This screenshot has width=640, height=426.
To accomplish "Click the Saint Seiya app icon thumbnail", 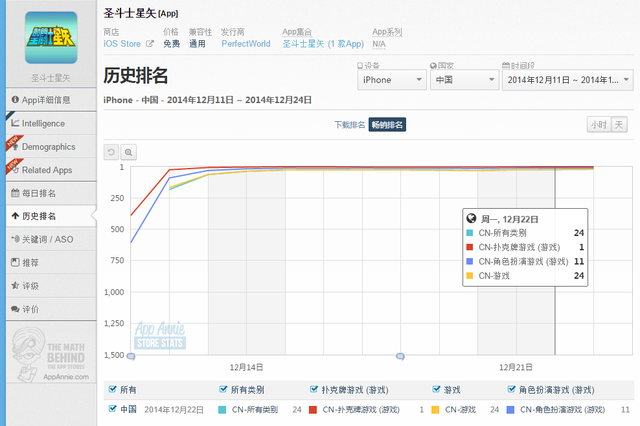I will [51, 38].
